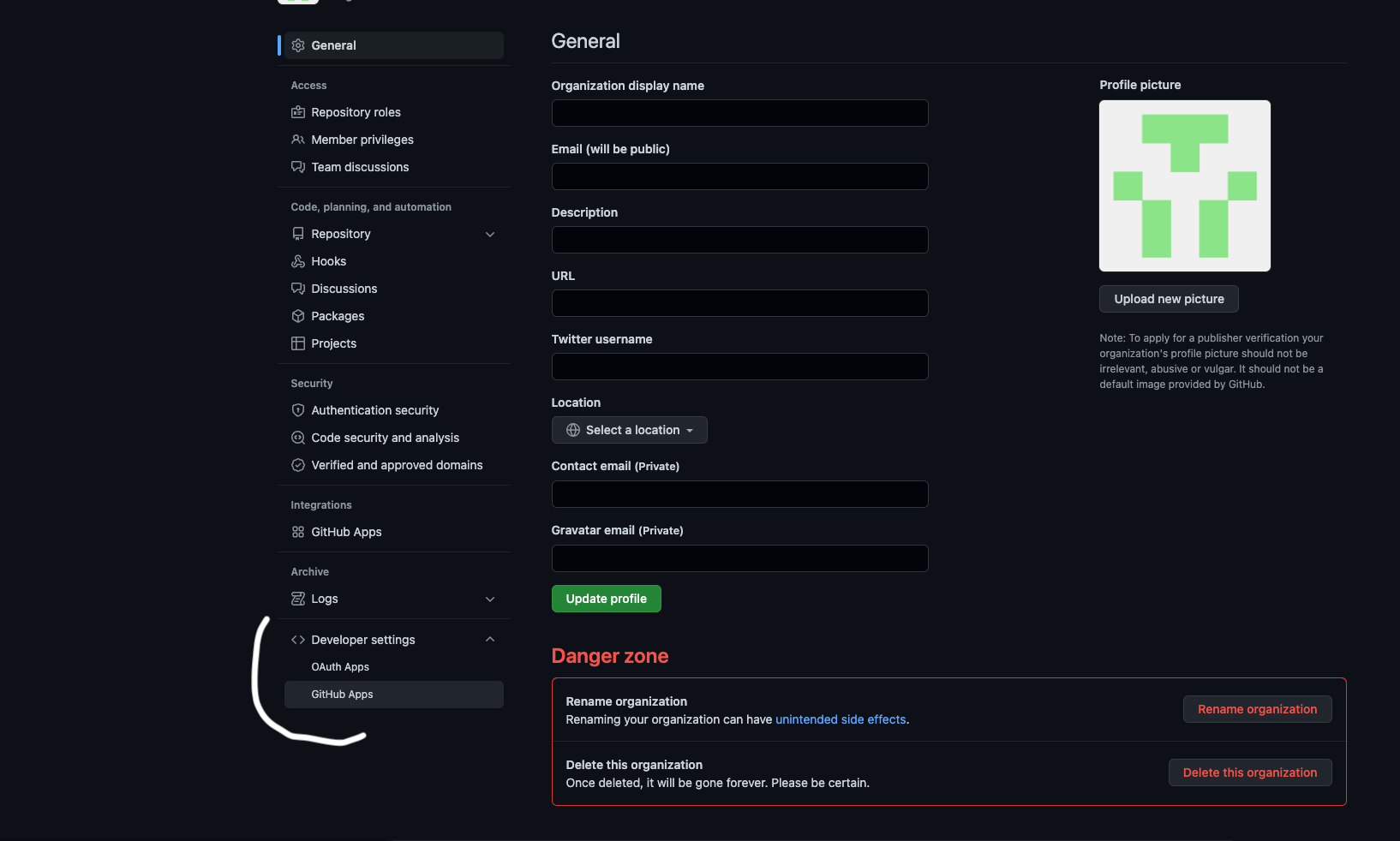Select the Member privileges people icon
Screen dimensions: 1400x841
click(297, 140)
